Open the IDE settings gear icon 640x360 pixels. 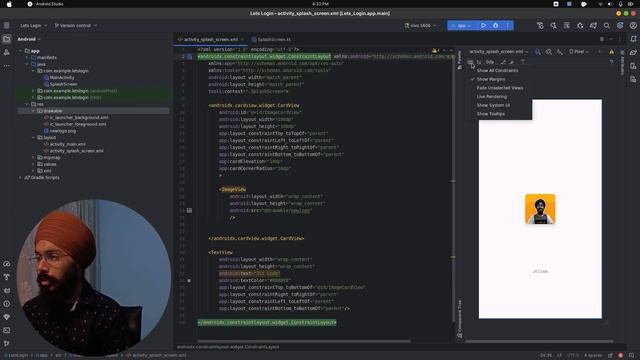pyautogui.click(x=620, y=25)
